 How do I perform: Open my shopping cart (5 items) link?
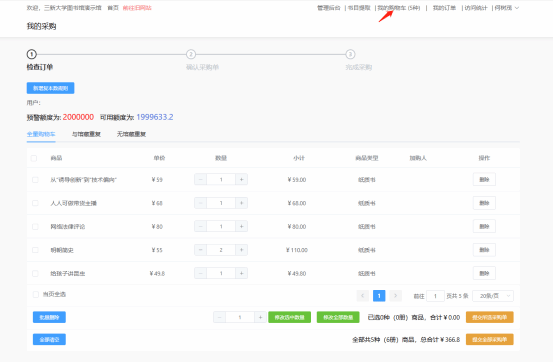pyautogui.click(x=399, y=8)
